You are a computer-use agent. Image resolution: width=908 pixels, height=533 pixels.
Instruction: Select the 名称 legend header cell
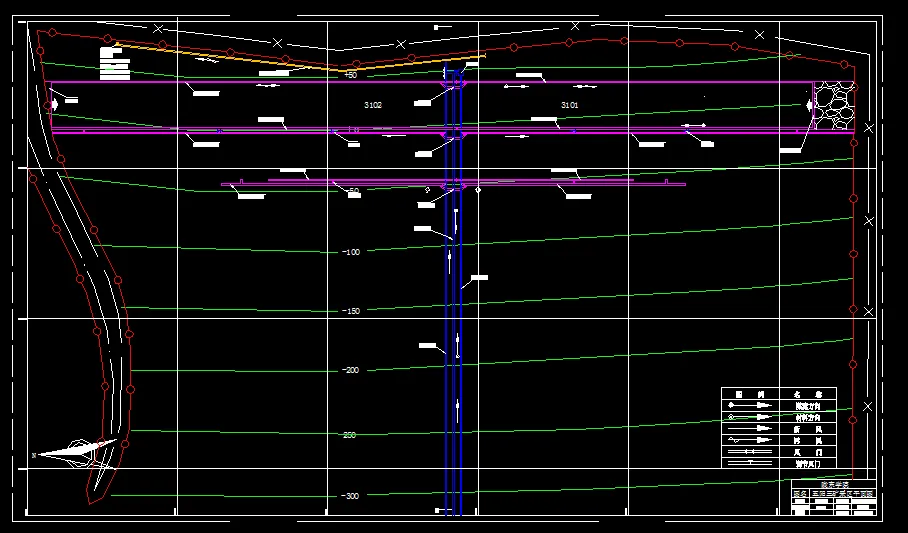click(808, 394)
